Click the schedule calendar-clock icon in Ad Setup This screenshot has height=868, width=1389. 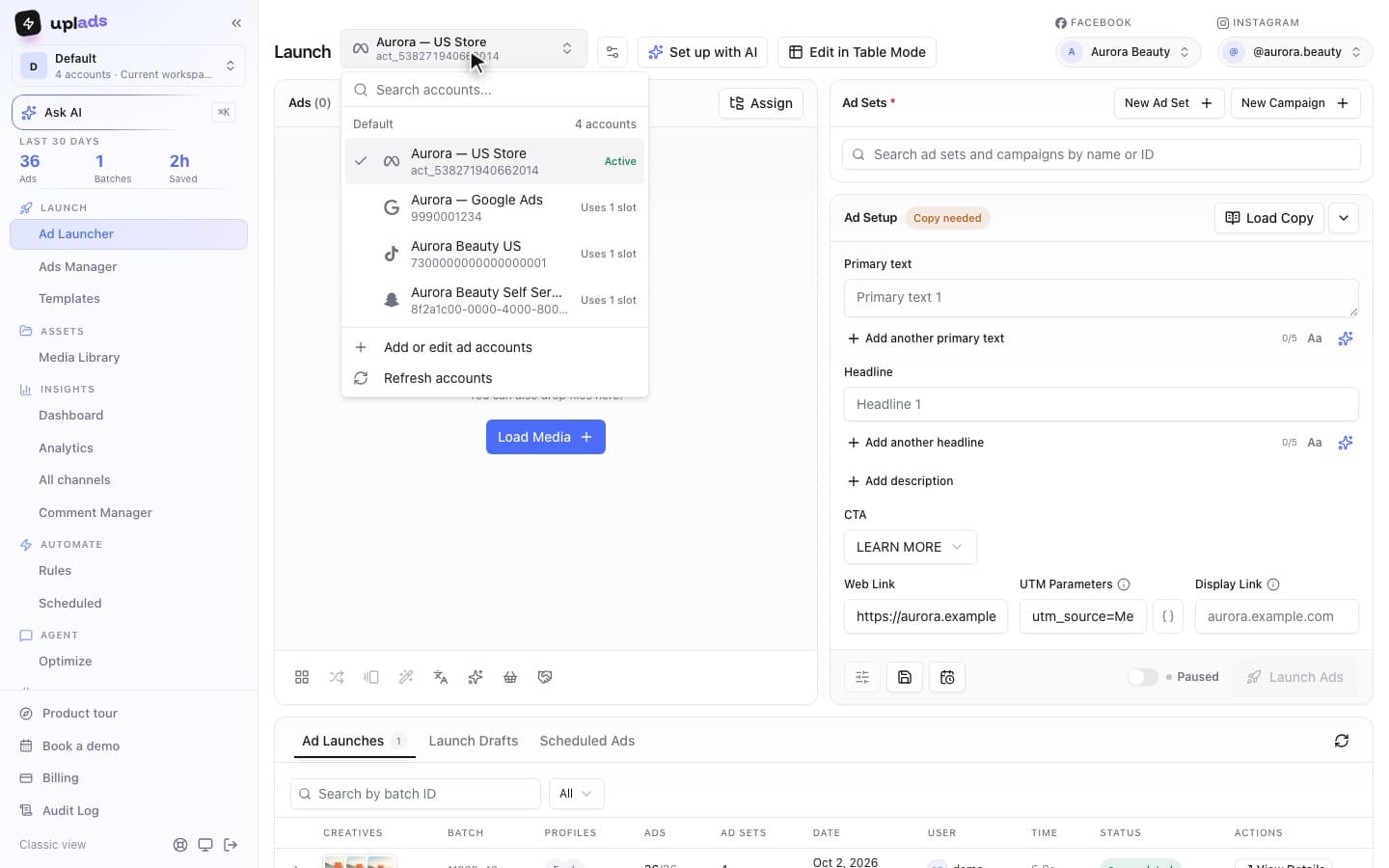tap(947, 677)
